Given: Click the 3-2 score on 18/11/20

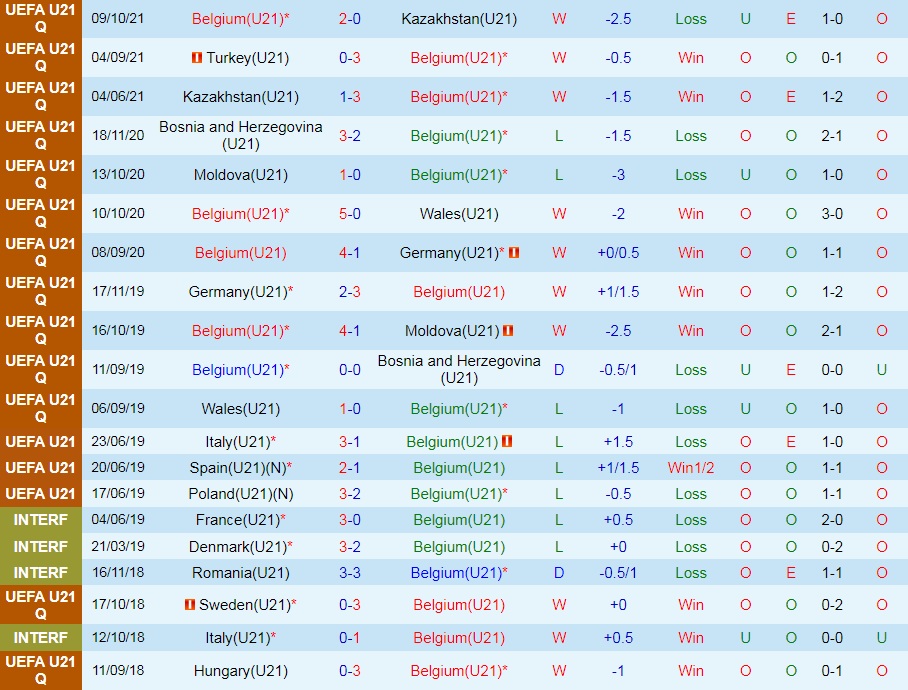Looking at the screenshot, I should point(350,136).
